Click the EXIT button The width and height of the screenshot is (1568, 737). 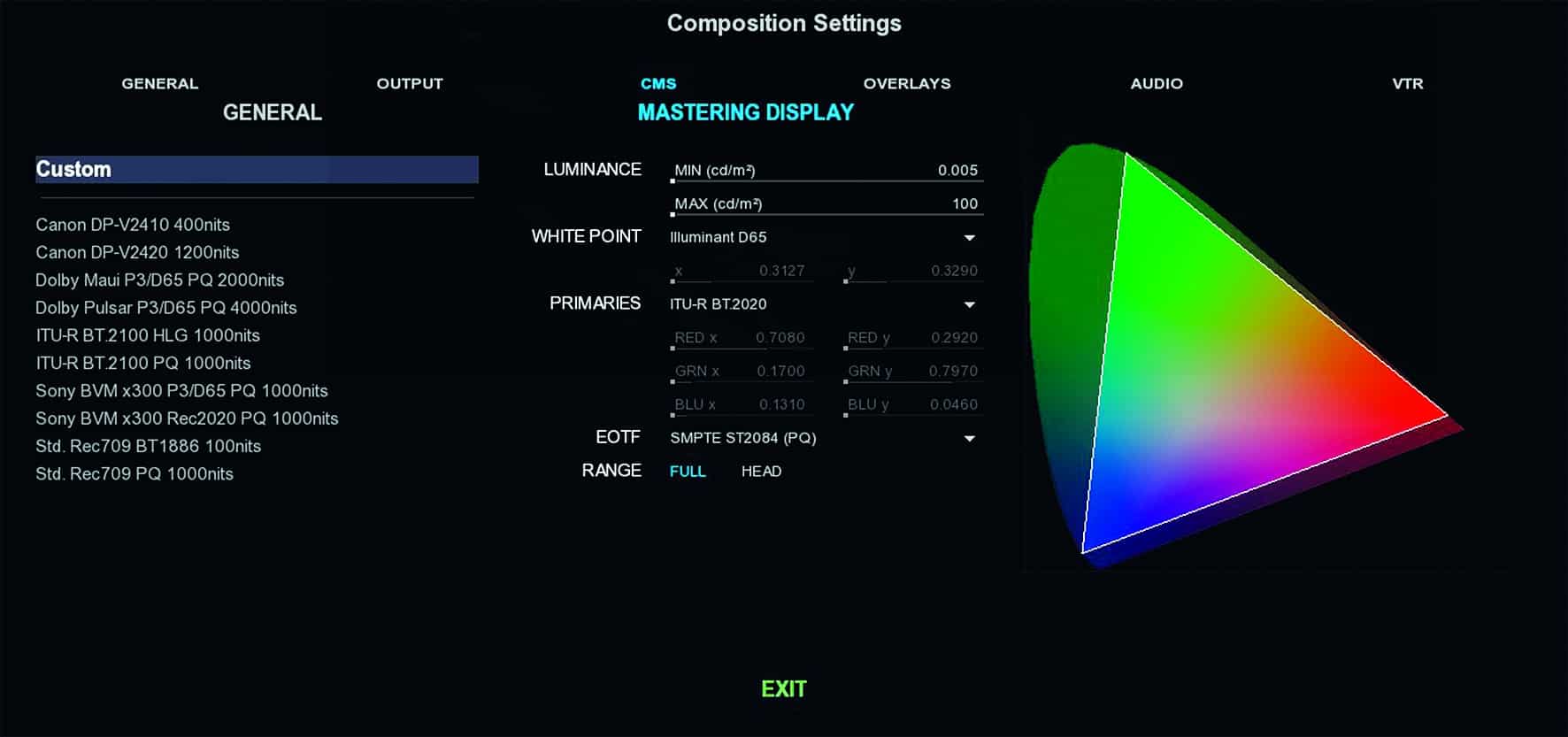coord(784,689)
